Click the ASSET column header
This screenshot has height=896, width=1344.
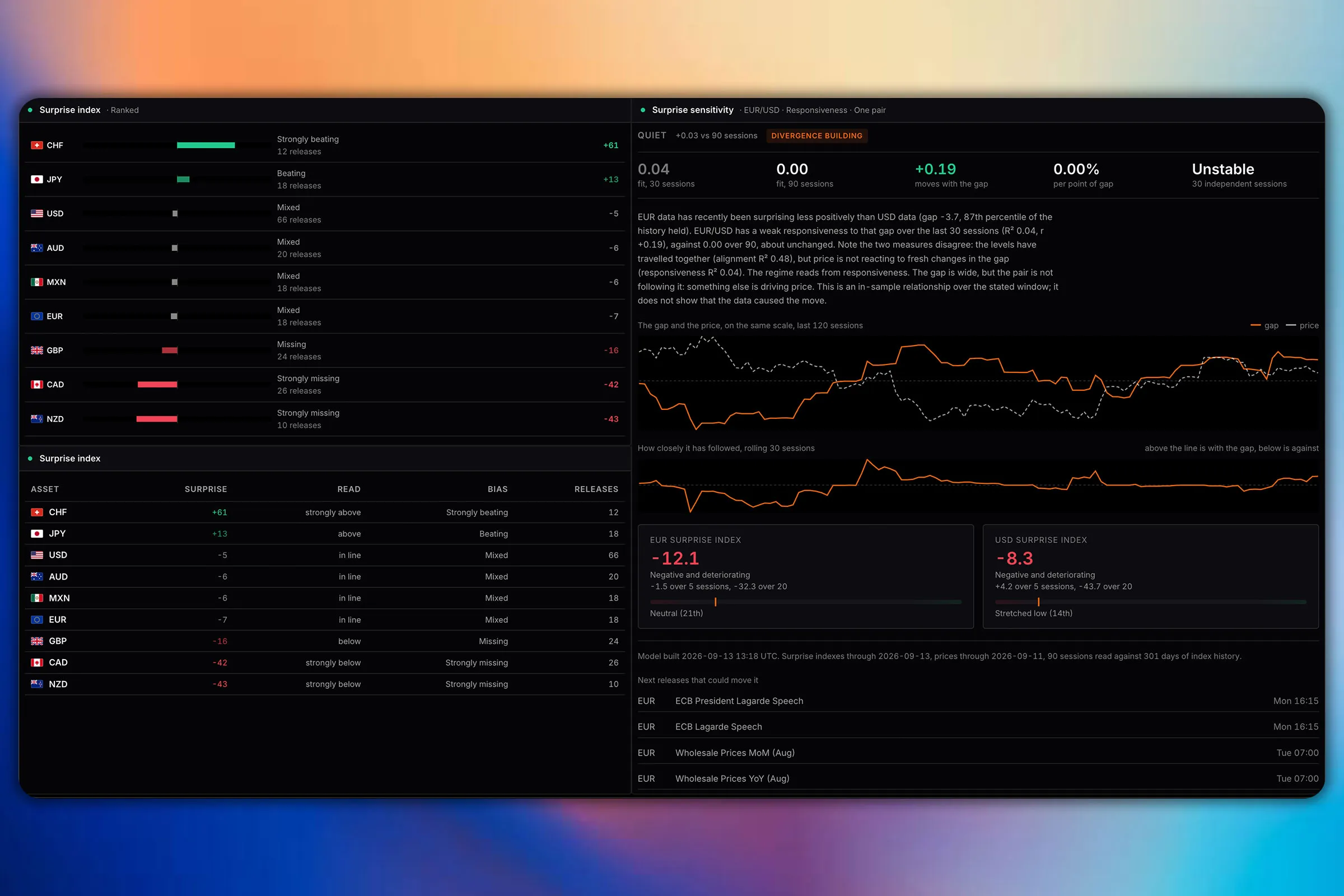tap(45, 489)
